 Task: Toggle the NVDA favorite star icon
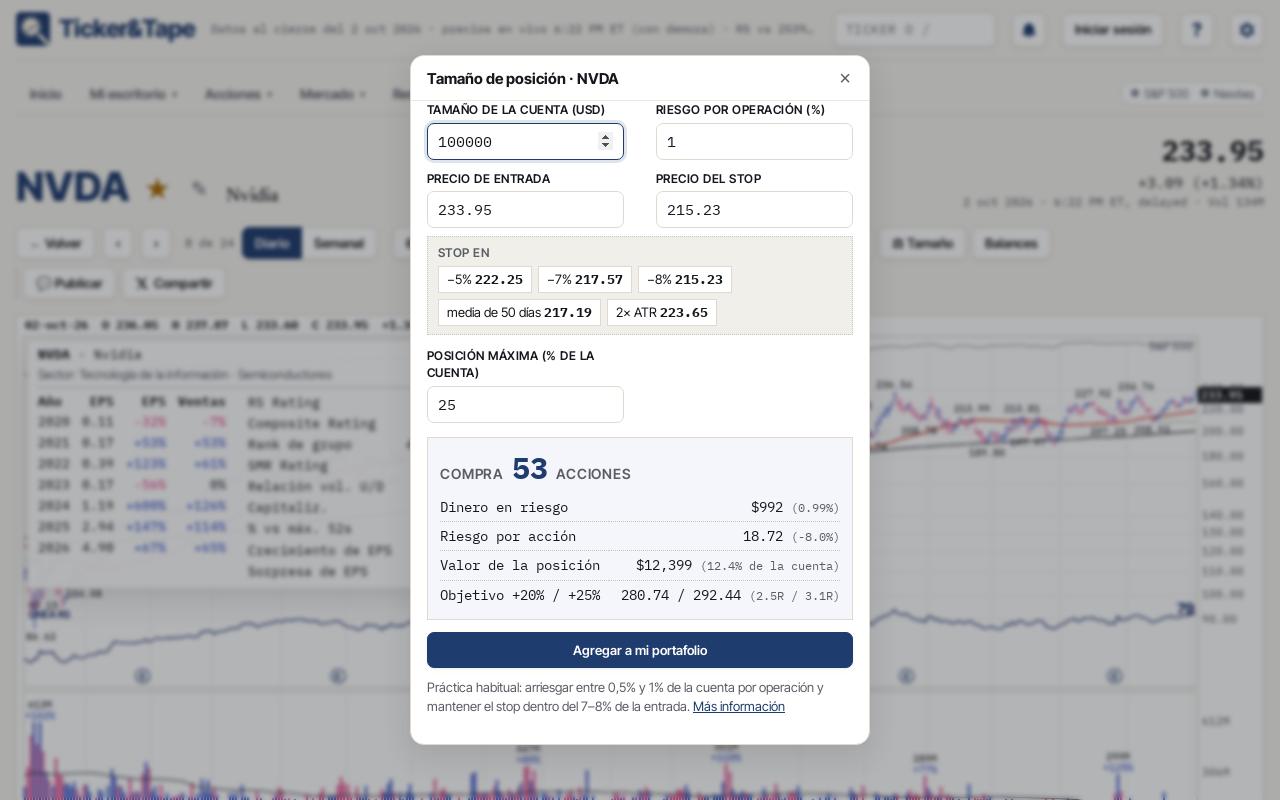pos(157,188)
